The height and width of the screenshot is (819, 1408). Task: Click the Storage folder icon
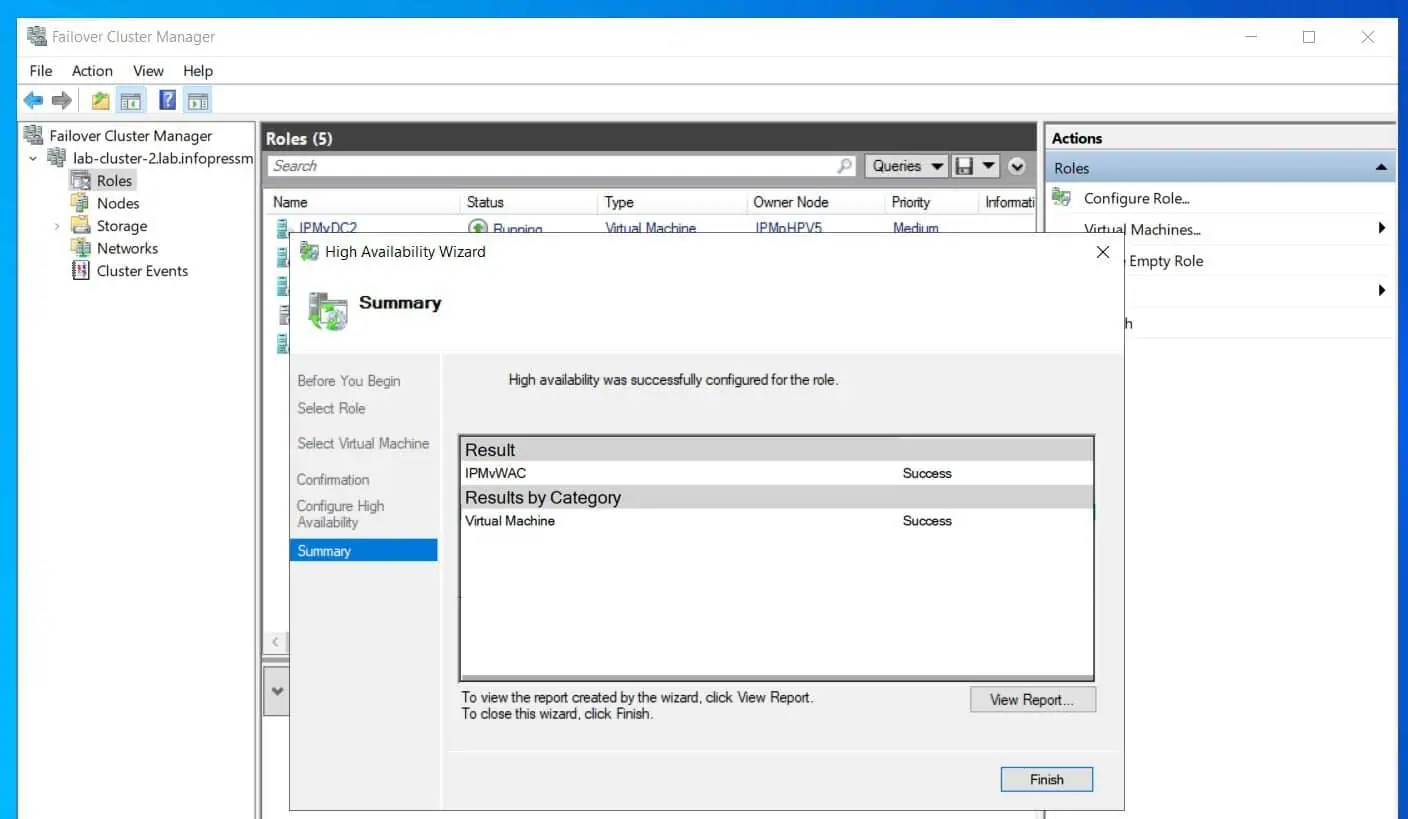80,226
